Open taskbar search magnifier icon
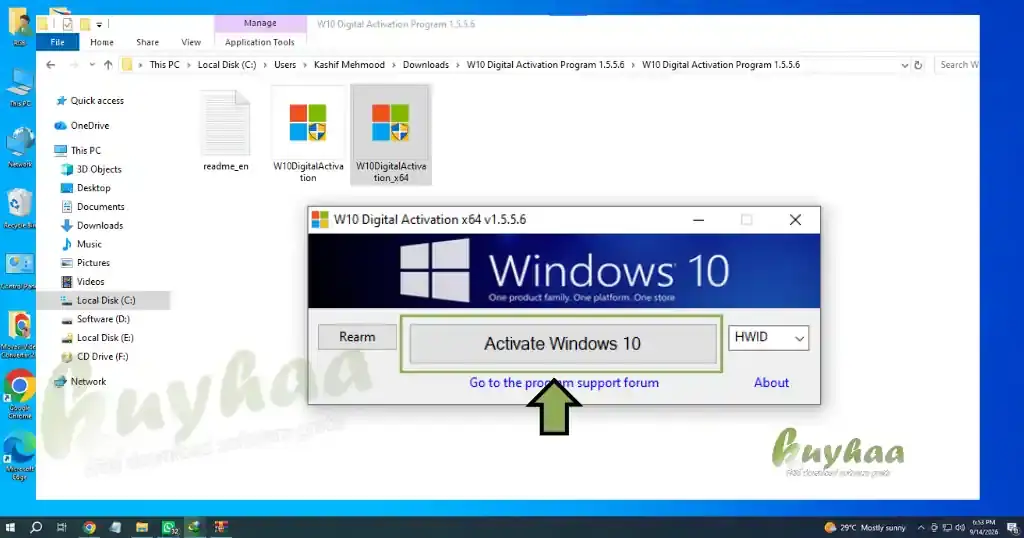This screenshot has height=538, width=1024. click(36, 527)
